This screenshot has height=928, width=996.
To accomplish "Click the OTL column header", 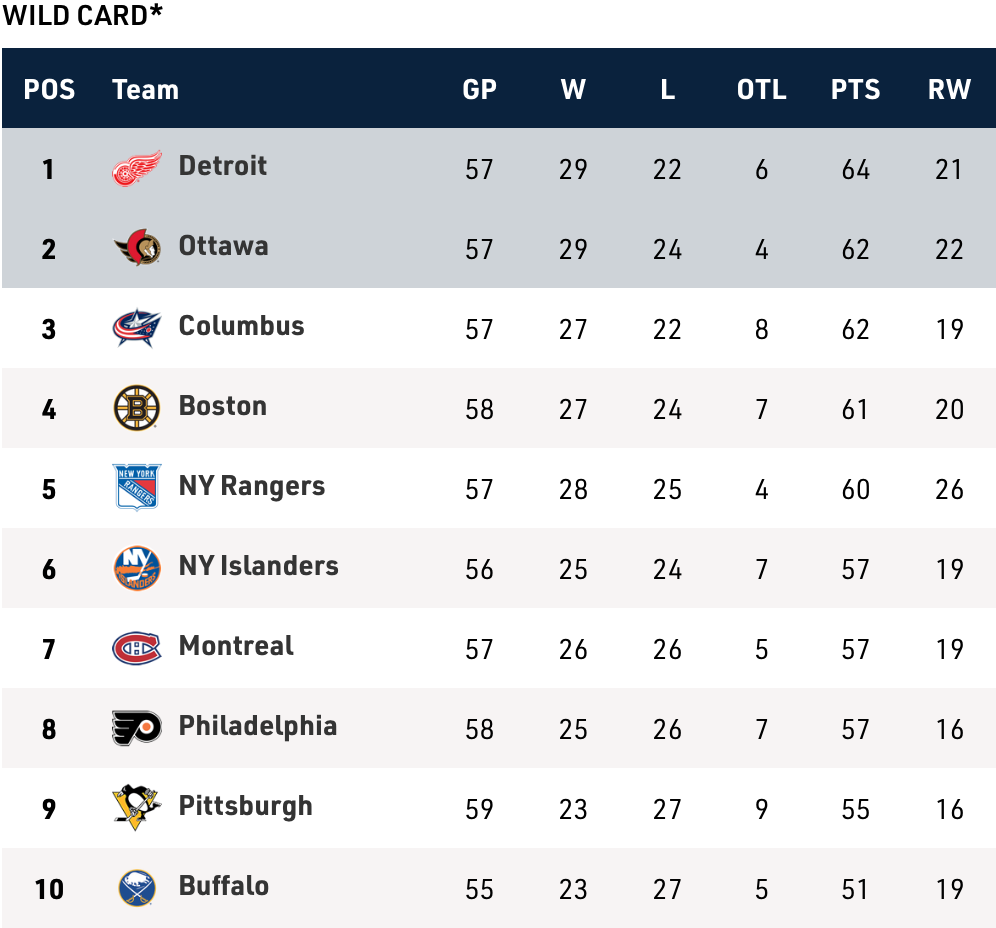I will [761, 89].
